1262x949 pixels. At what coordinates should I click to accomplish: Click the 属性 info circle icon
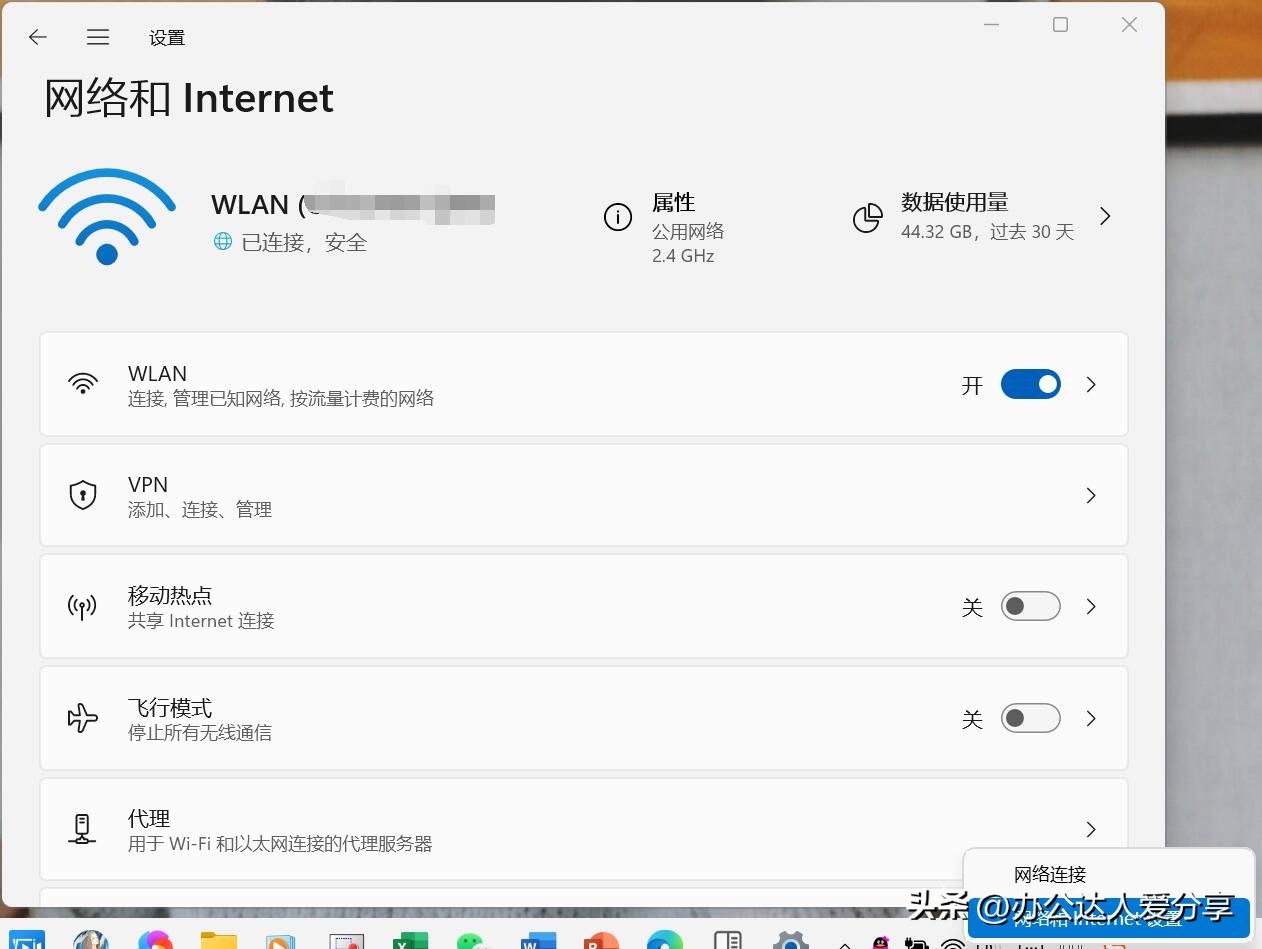click(617, 216)
